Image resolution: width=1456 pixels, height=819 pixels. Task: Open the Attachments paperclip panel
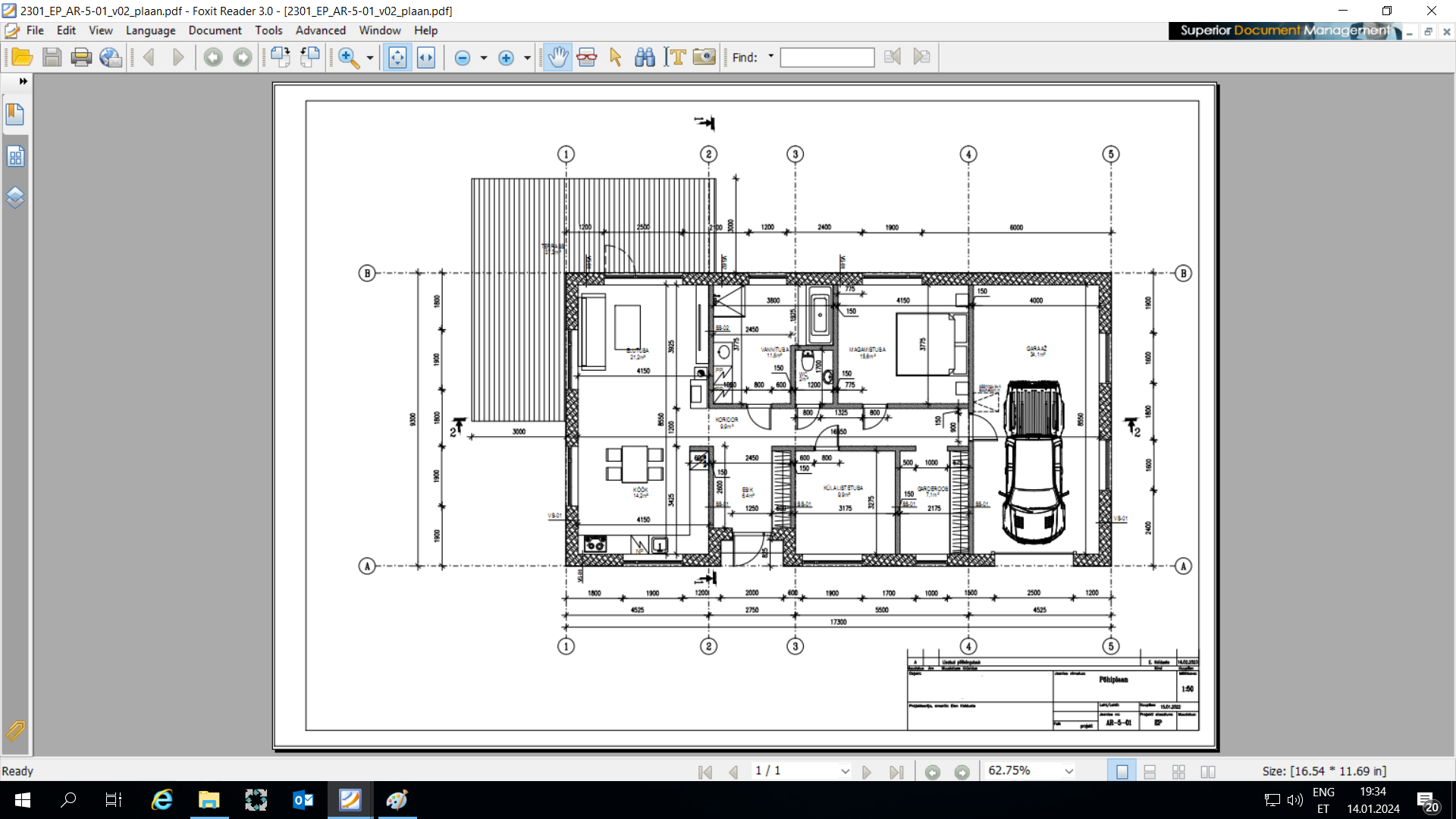(15, 730)
